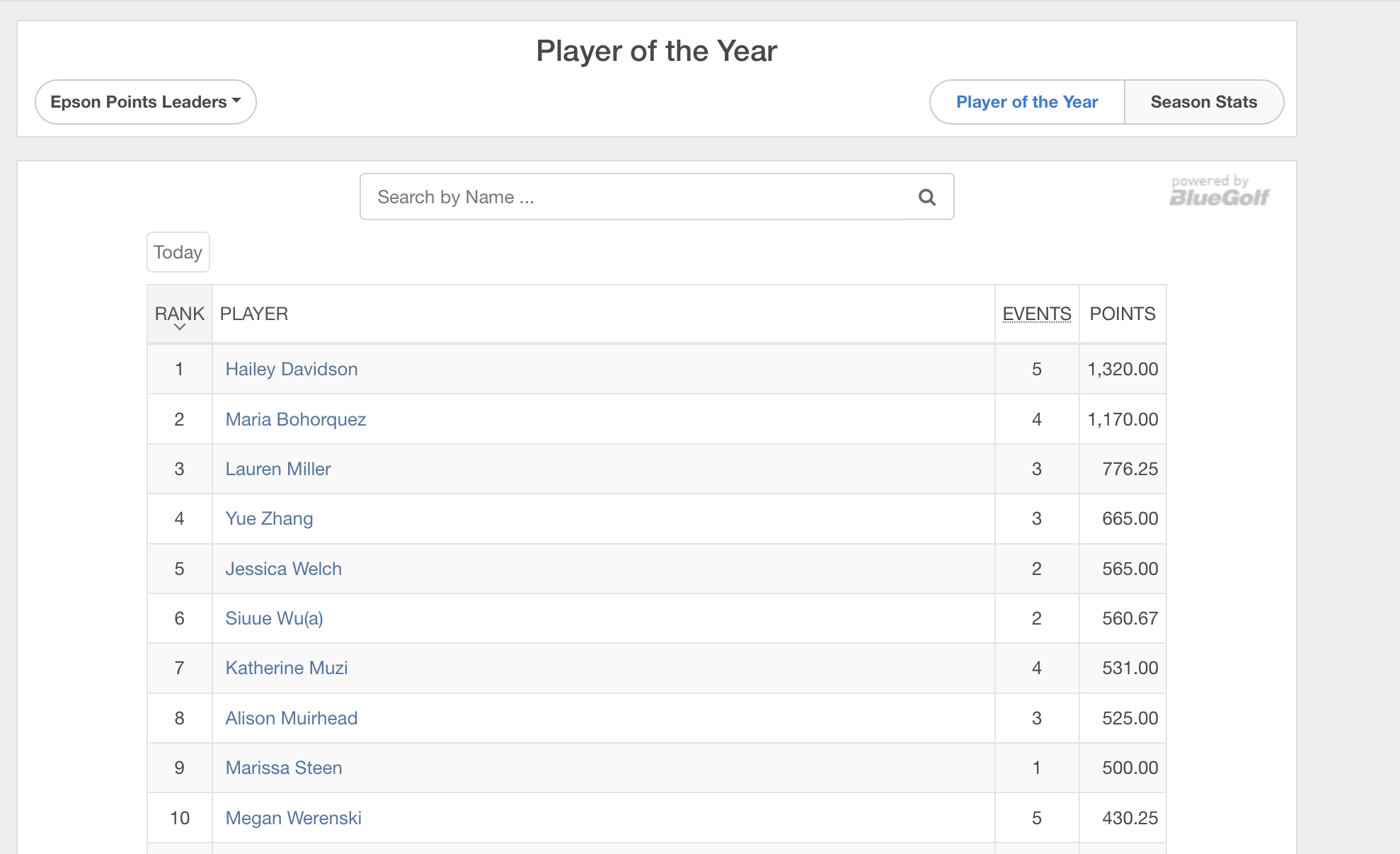This screenshot has height=854, width=1400.
Task: Sort by the RANK column chevron
Action: (180, 326)
